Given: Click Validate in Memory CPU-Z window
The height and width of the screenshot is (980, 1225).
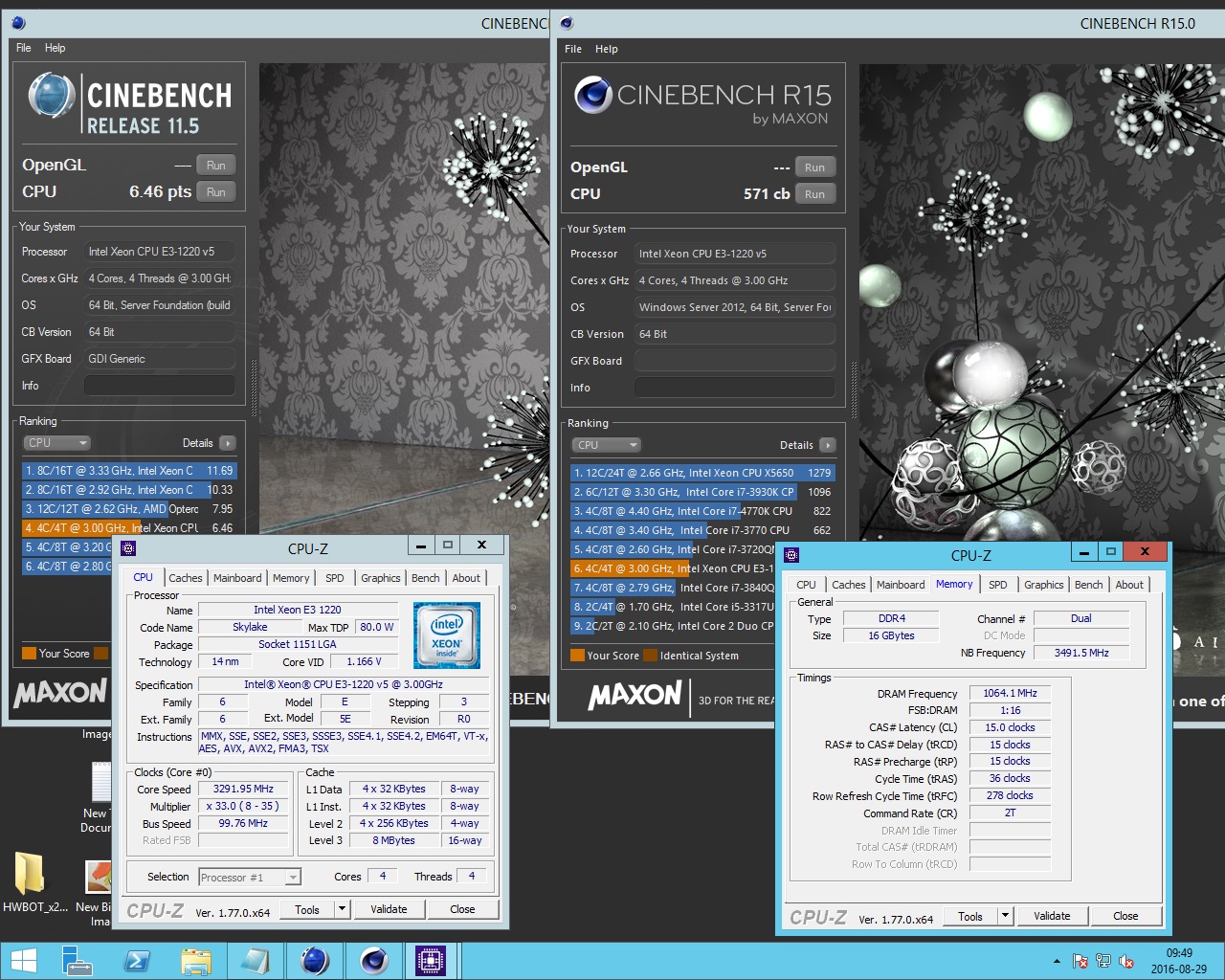Looking at the screenshot, I should point(1052,916).
